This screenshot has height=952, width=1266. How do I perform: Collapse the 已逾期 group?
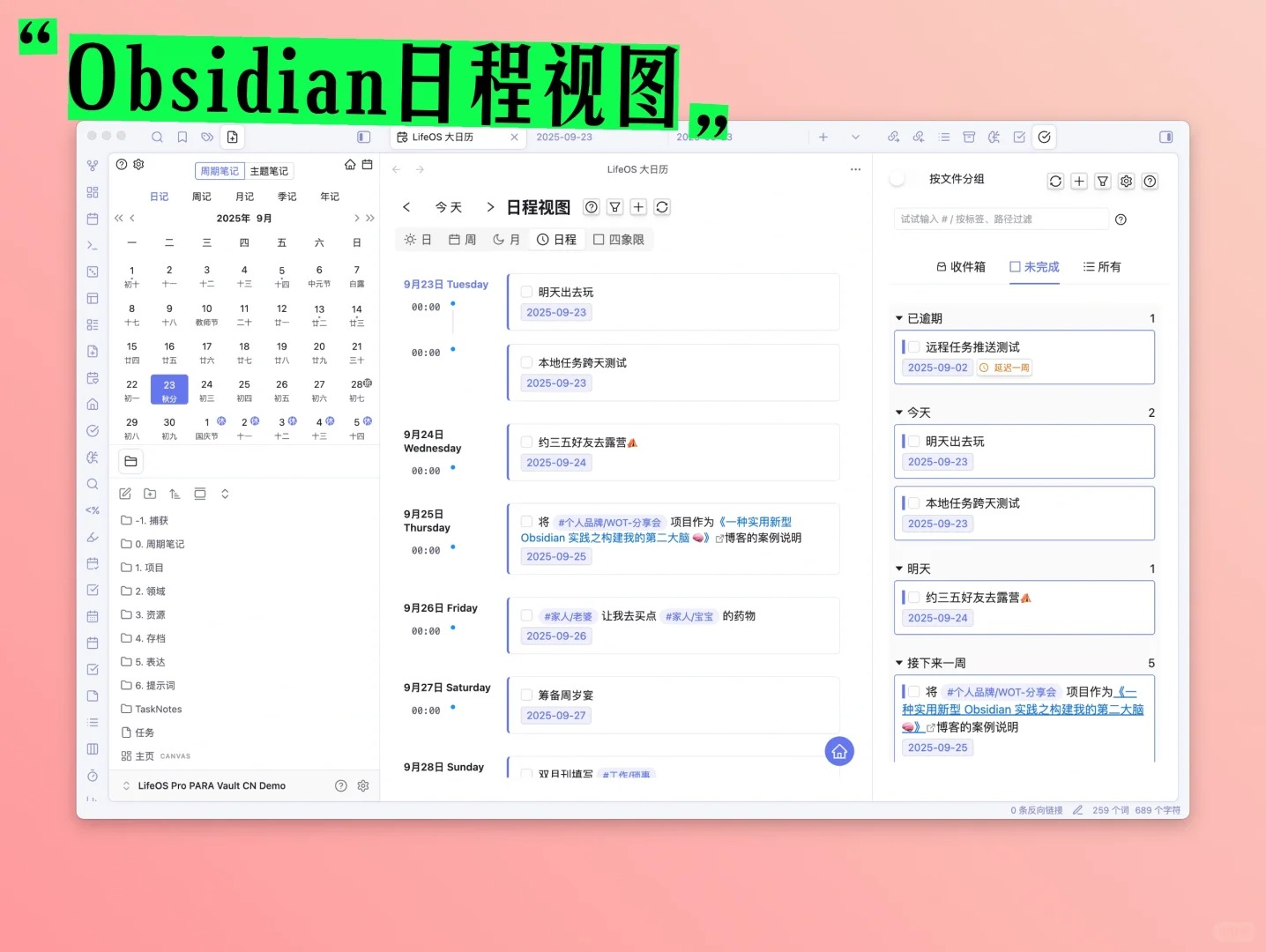pyautogui.click(x=899, y=318)
